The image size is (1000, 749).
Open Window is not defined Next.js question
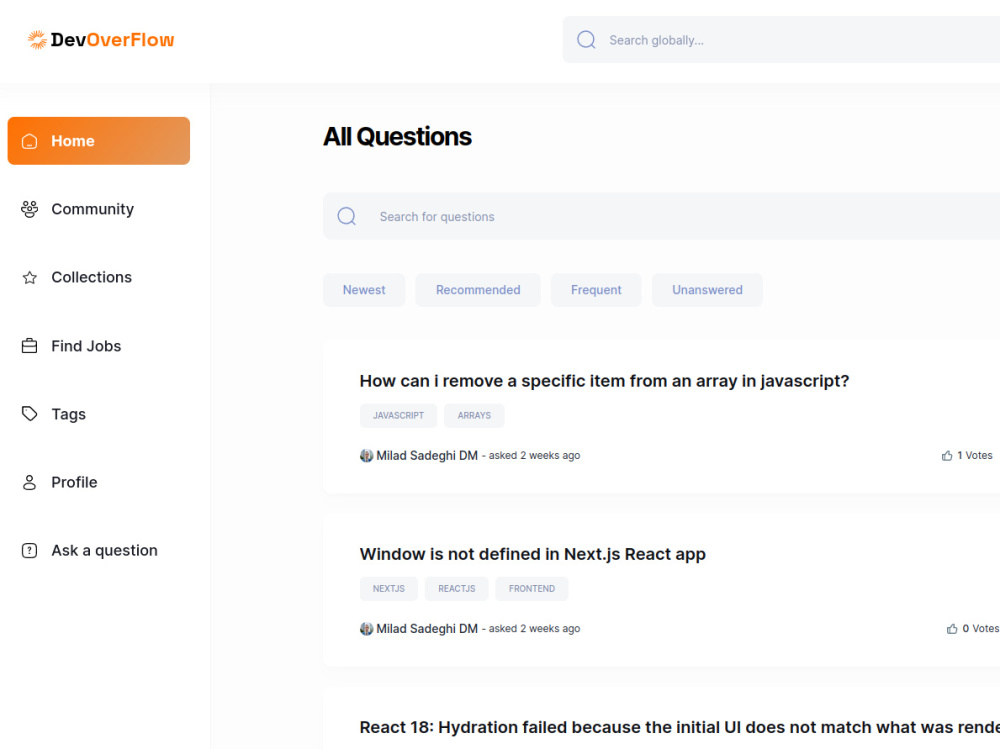pyautogui.click(x=533, y=554)
